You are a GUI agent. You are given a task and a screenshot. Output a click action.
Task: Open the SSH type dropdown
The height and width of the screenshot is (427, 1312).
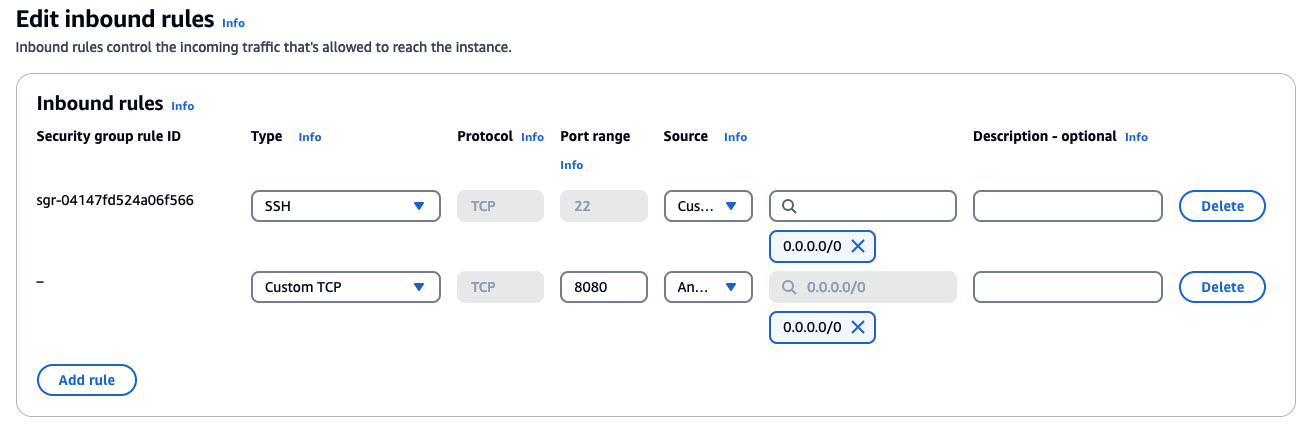[x=345, y=206]
